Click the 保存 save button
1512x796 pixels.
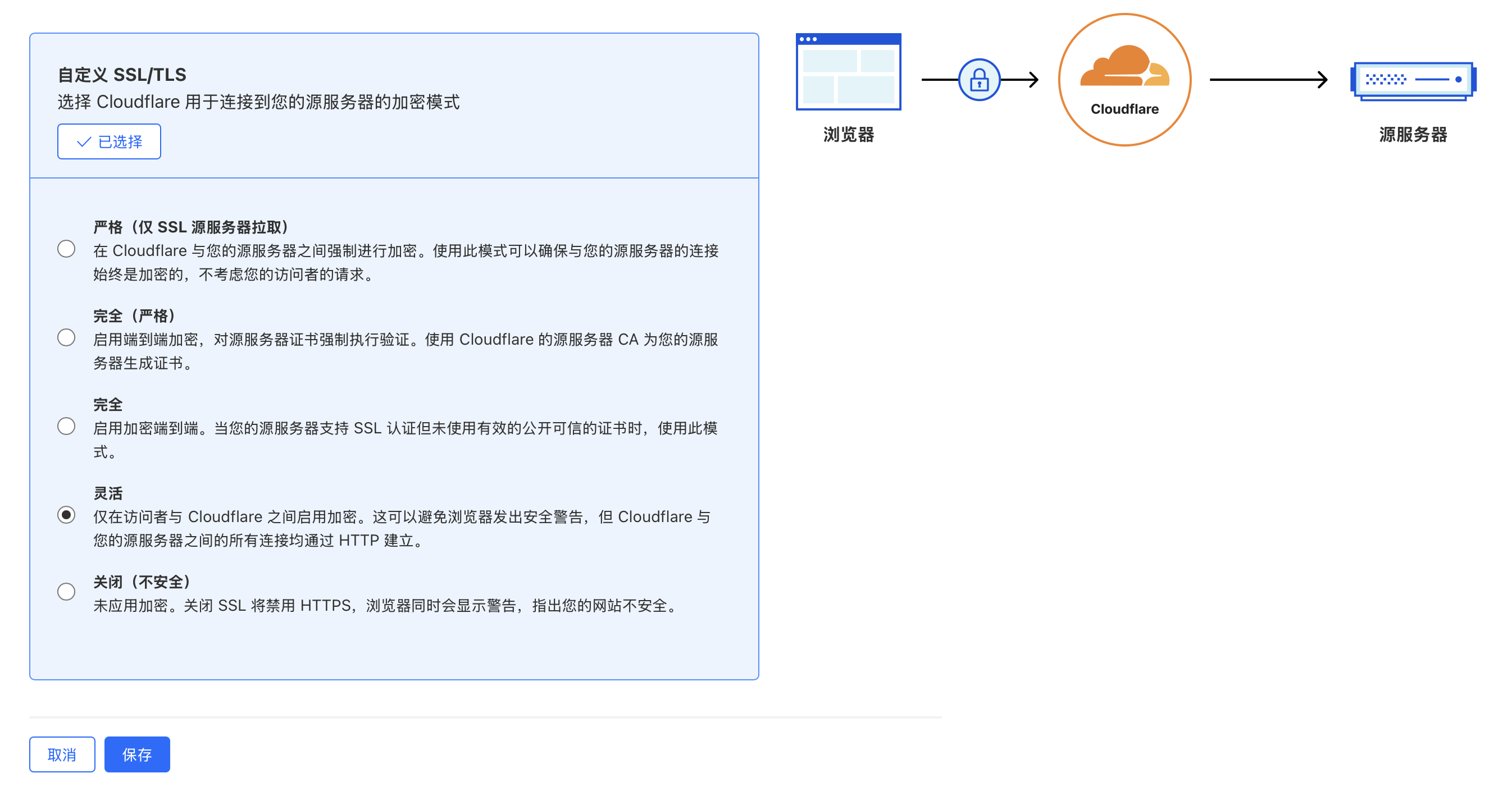pyautogui.click(x=136, y=754)
